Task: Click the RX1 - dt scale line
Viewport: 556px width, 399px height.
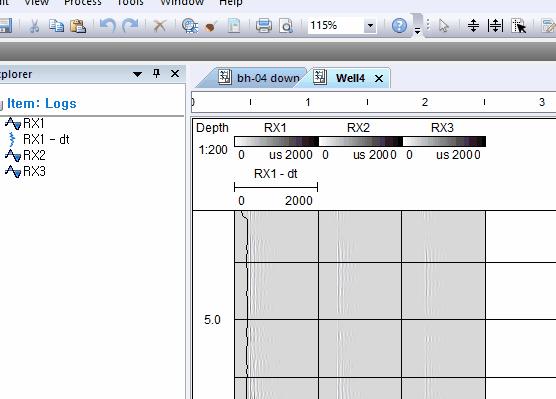Action: 276,187
